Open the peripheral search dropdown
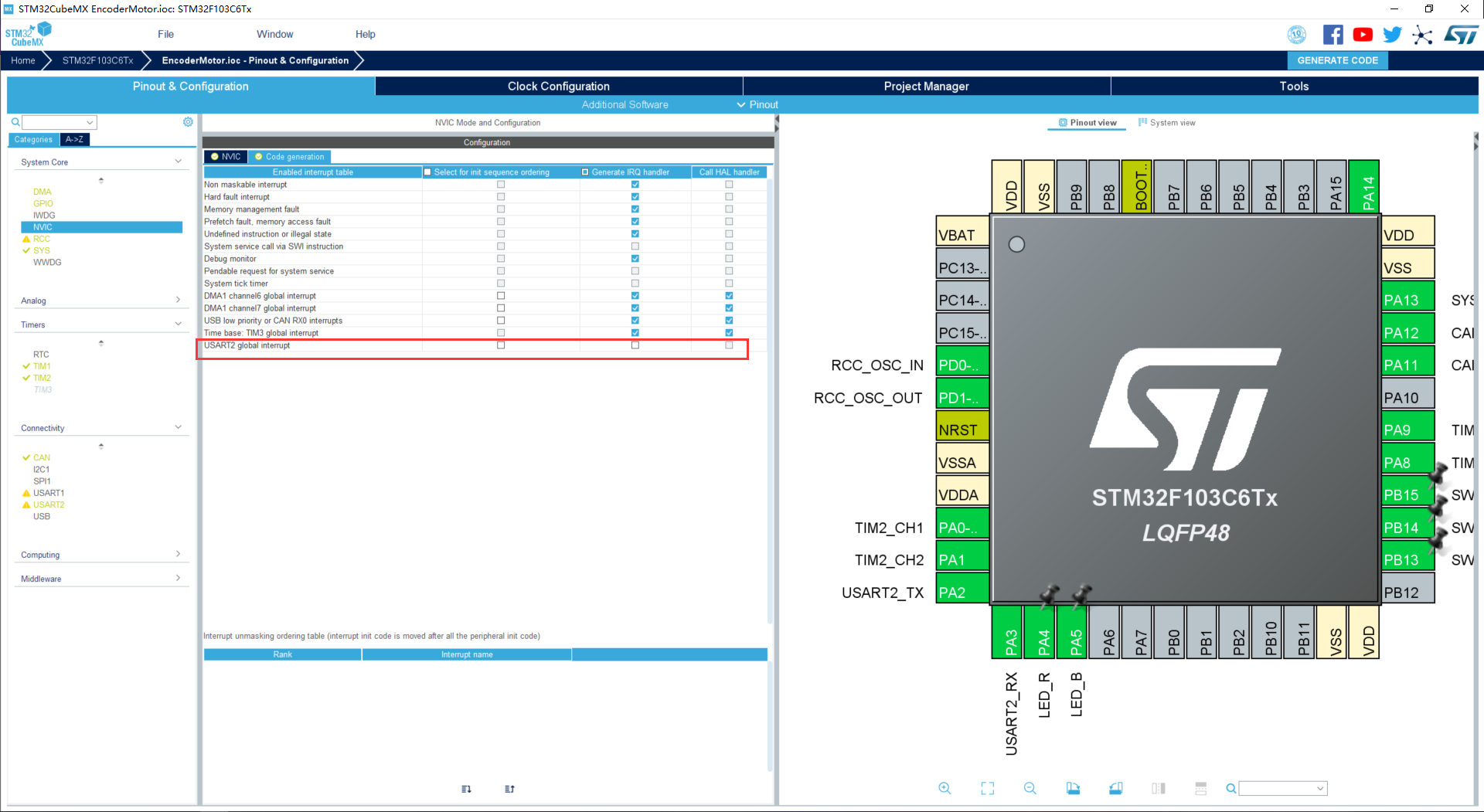1484x812 pixels. [90, 122]
